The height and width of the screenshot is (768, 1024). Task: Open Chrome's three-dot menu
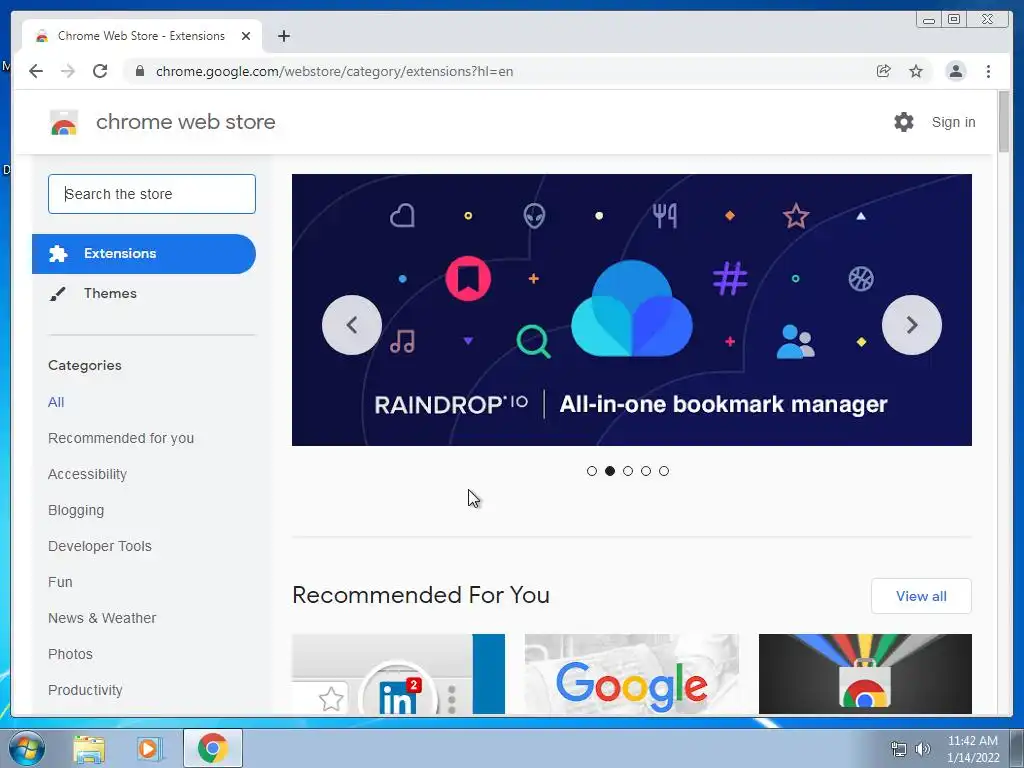pyautogui.click(x=988, y=71)
